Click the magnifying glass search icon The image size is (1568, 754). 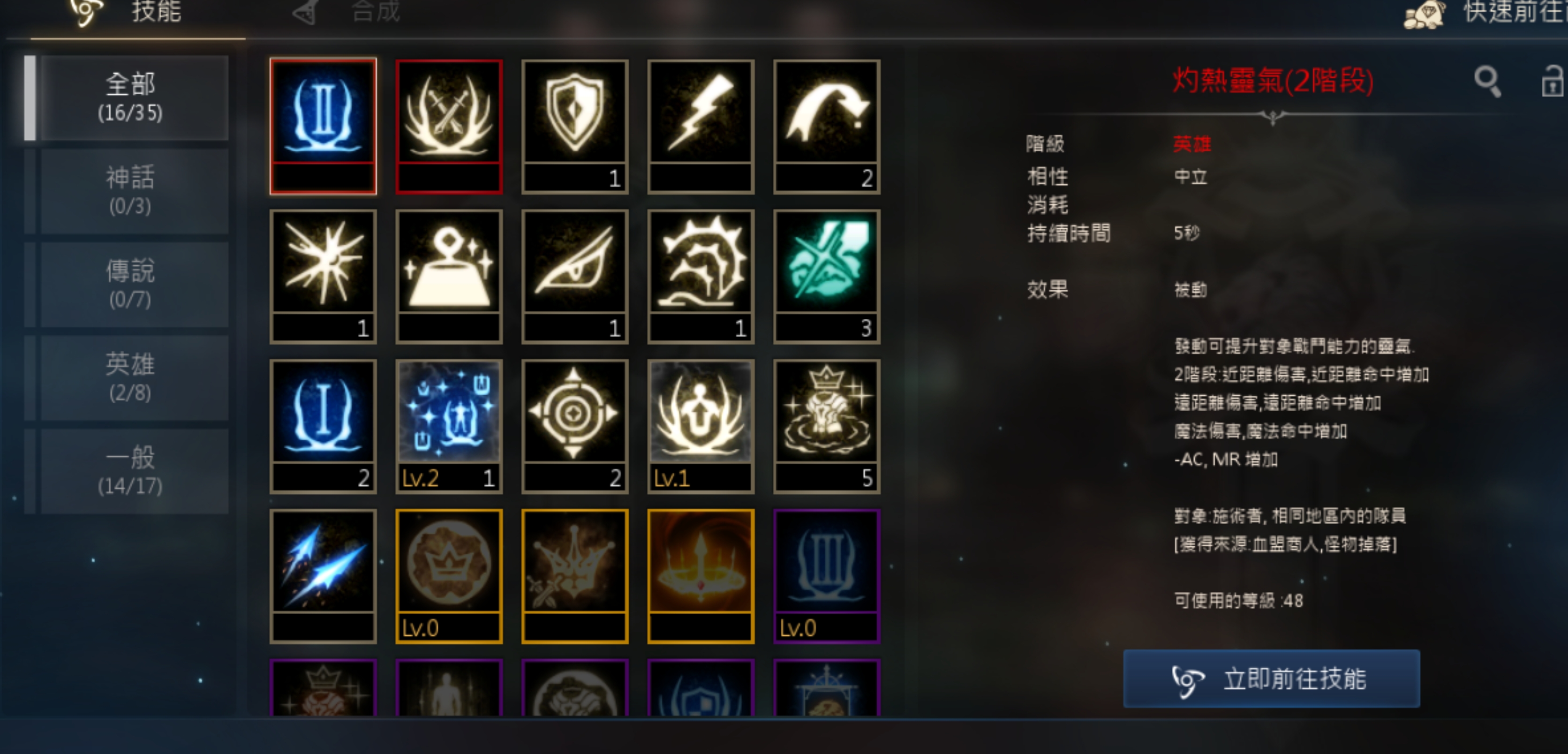click(1487, 81)
